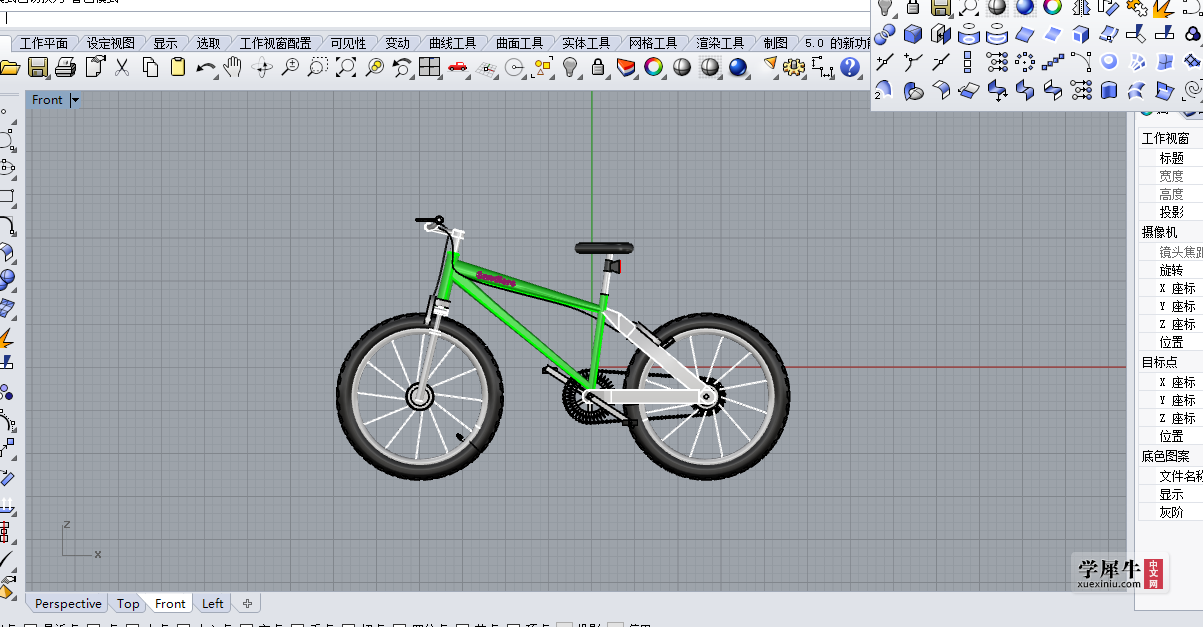This screenshot has width=1203, height=627.
Task: Open the 显示 toolbar tab
Action: [x=165, y=43]
